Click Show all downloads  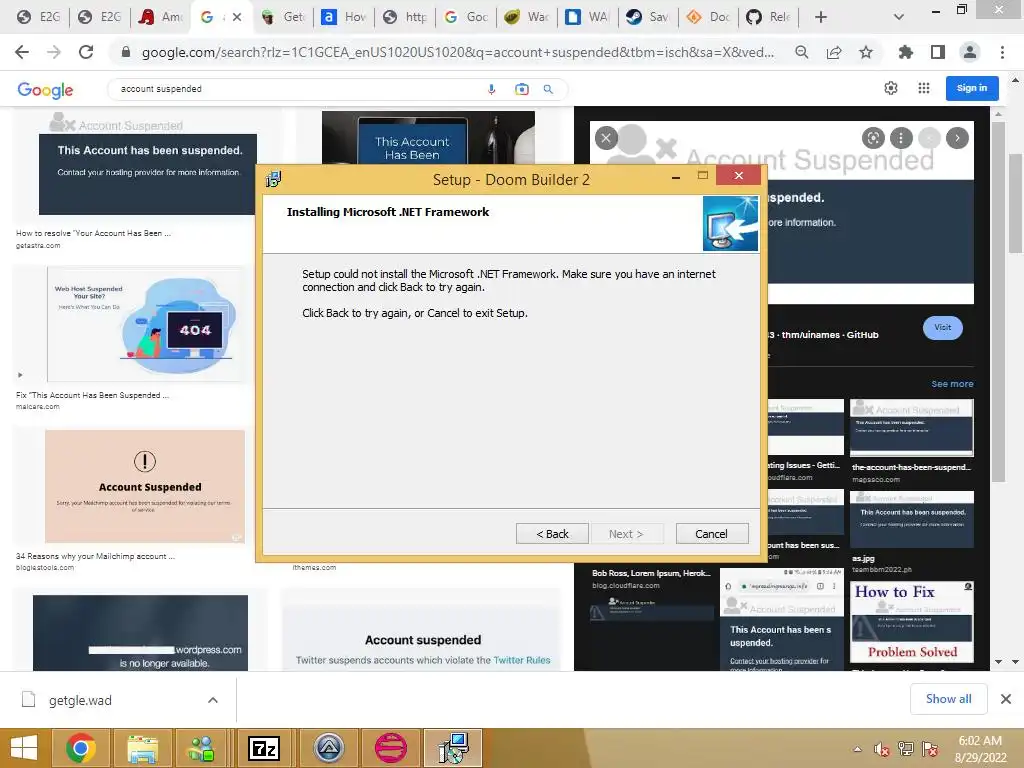pyautogui.click(x=948, y=699)
